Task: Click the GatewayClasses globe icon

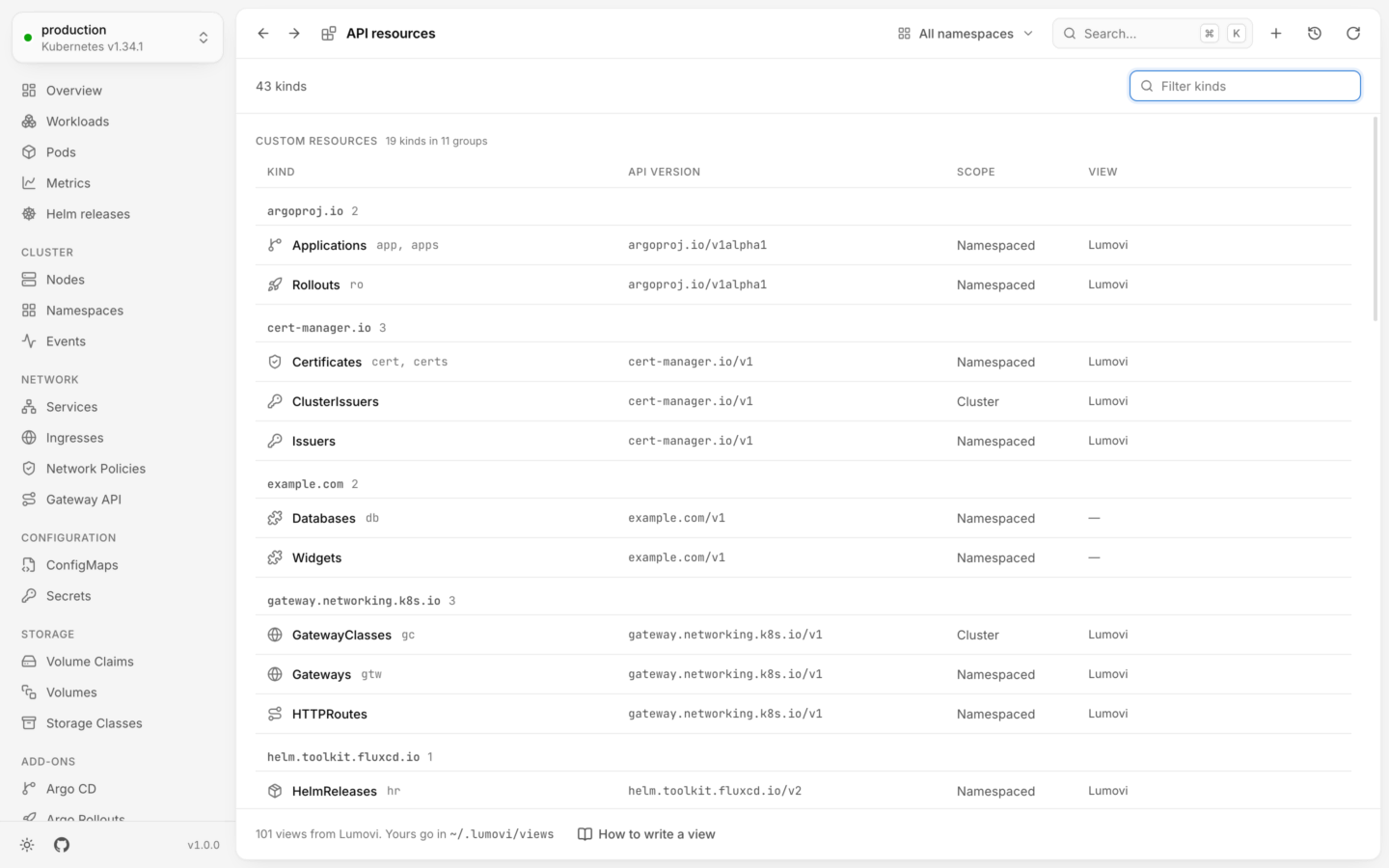Action: 275,635
